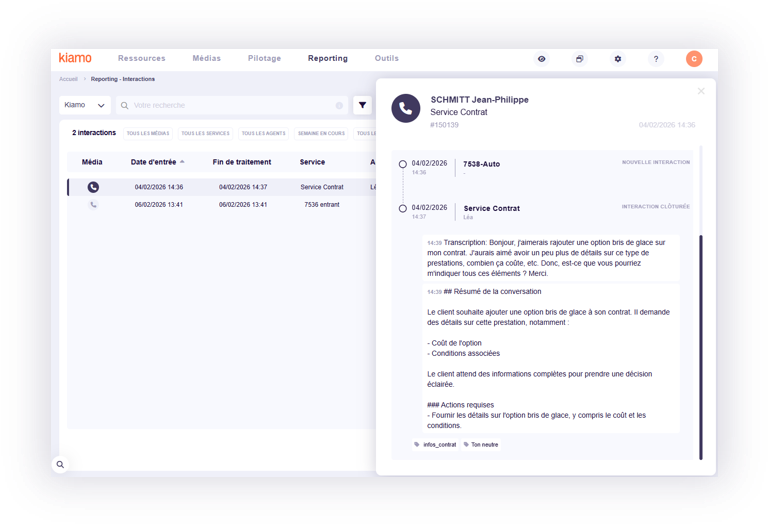The width and height of the screenshot is (769, 526).
Task: Click the stacked windows icon in header
Action: pos(579,59)
